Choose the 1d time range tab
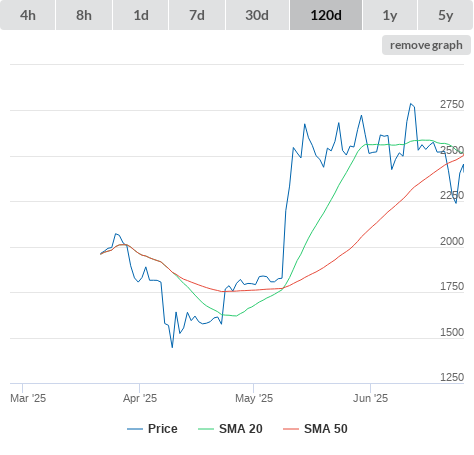This screenshot has width=474, height=455. 141,15
